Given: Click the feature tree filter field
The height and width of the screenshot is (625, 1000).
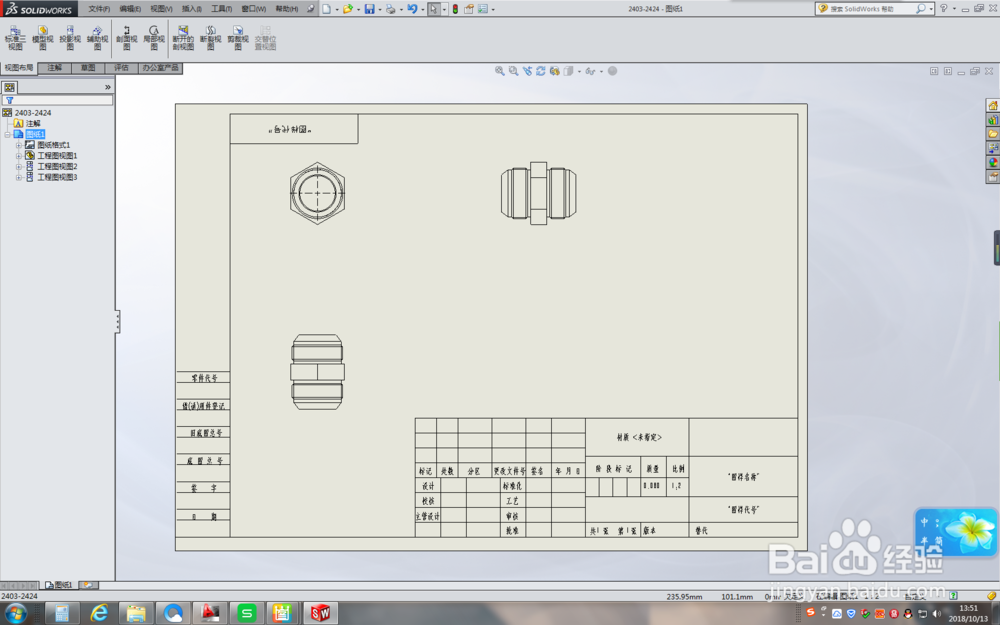Looking at the screenshot, I should coord(57,100).
